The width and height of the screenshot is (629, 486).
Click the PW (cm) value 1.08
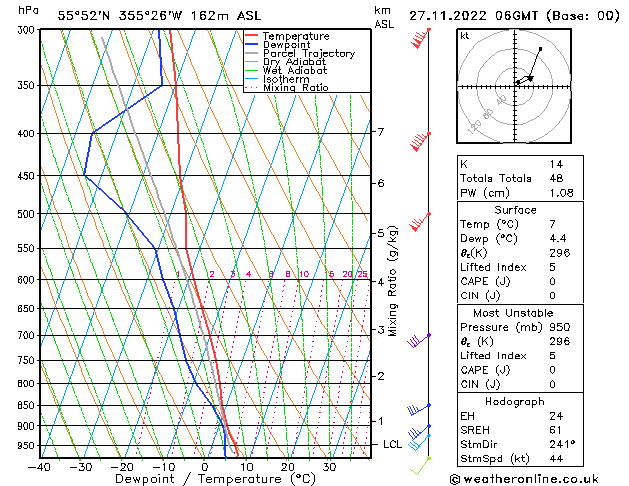pyautogui.click(x=562, y=193)
